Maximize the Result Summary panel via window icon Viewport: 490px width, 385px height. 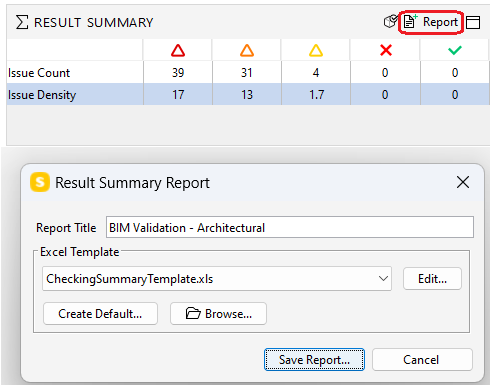[x=473, y=23]
